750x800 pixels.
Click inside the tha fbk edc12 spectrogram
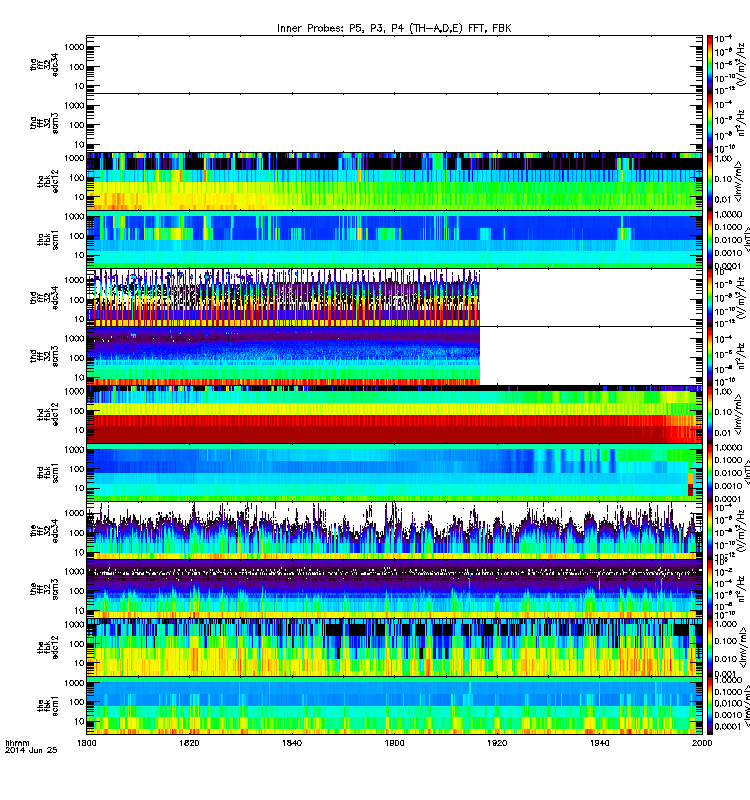(394, 181)
